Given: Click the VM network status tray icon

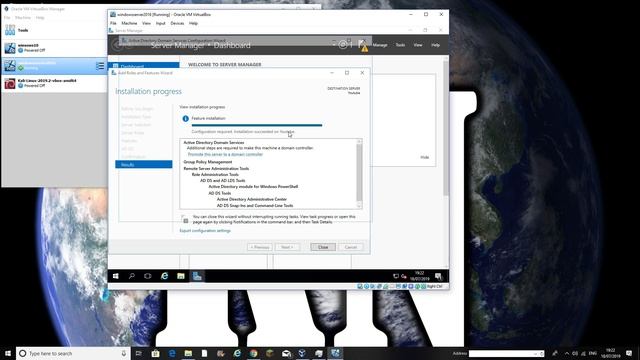Looking at the screenshot, I should [396, 276].
